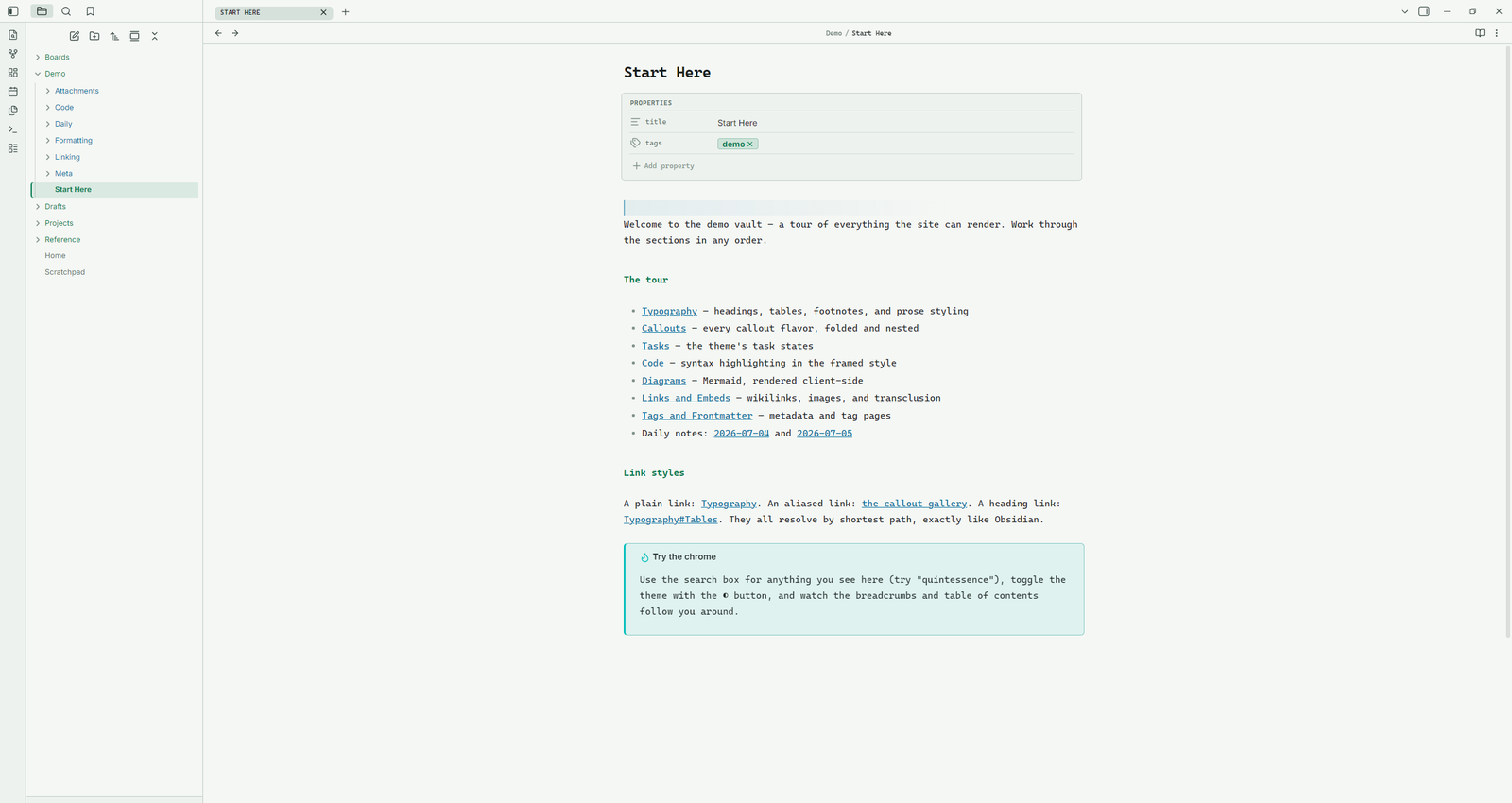Open the Scratchpad note
1512x803 pixels.
tap(65, 272)
